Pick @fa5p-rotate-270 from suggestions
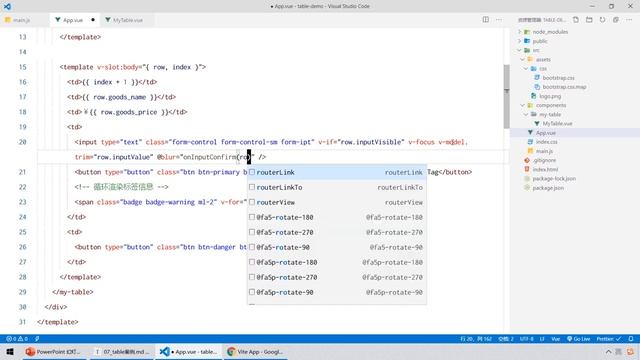The height and width of the screenshot is (360, 640). (x=337, y=277)
